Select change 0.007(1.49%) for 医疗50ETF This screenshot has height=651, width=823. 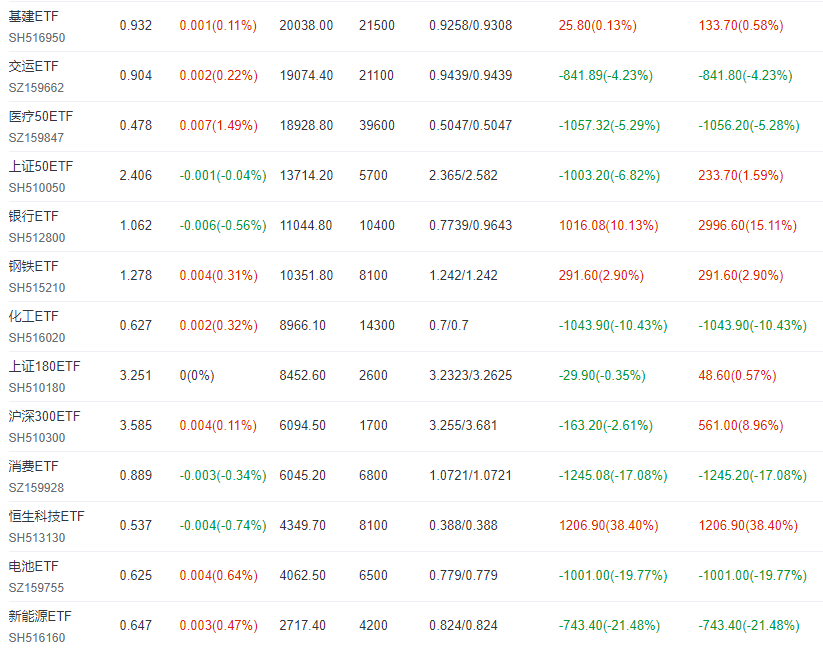click(x=218, y=125)
